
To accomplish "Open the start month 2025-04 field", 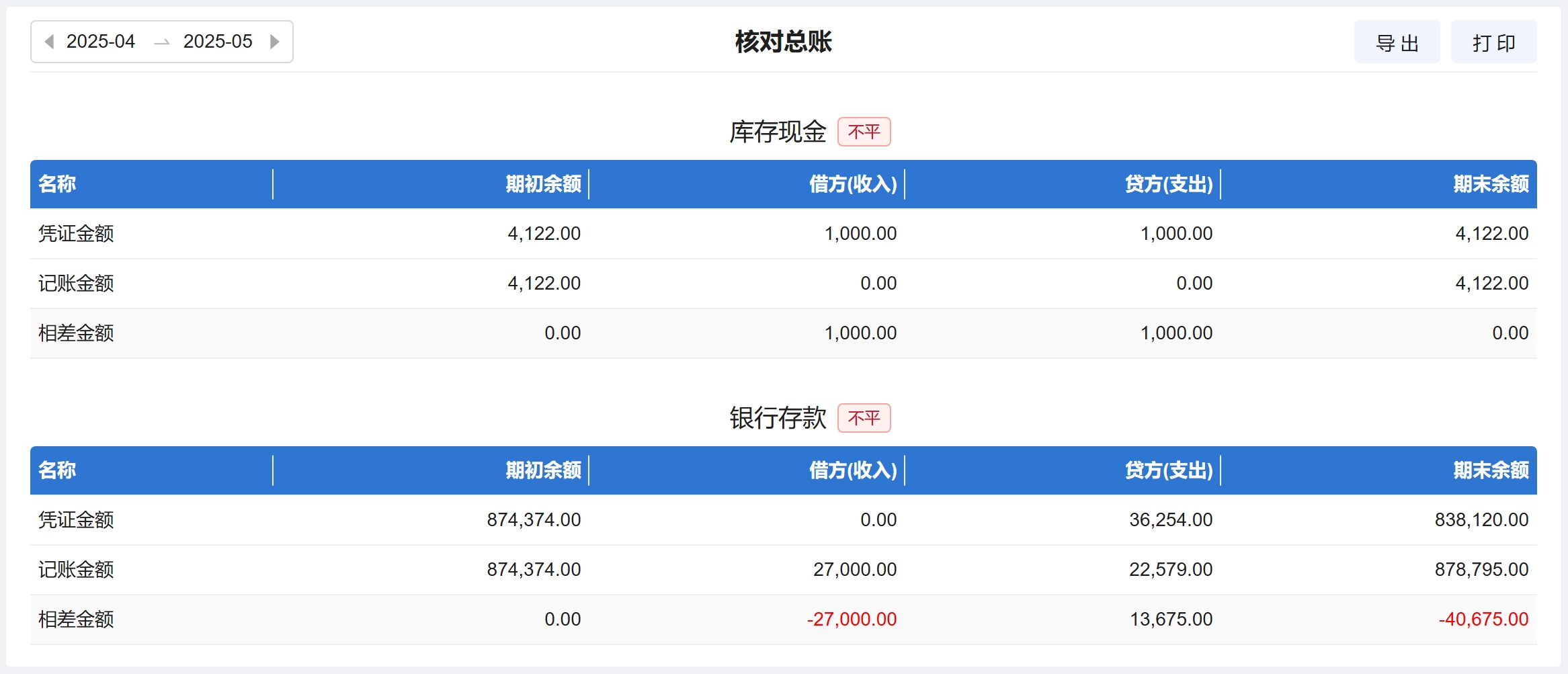I will [x=101, y=42].
